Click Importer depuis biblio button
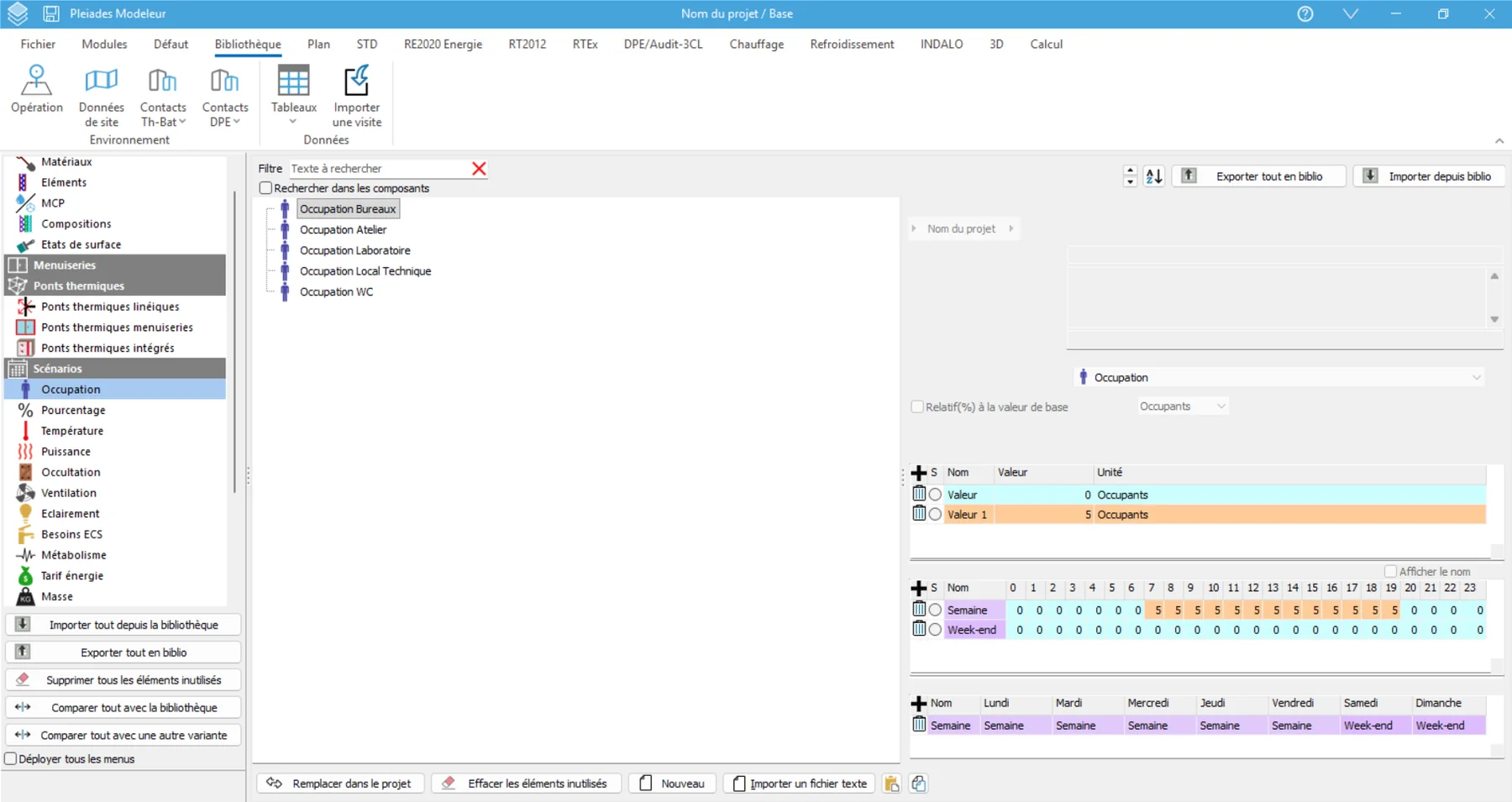 [1429, 176]
